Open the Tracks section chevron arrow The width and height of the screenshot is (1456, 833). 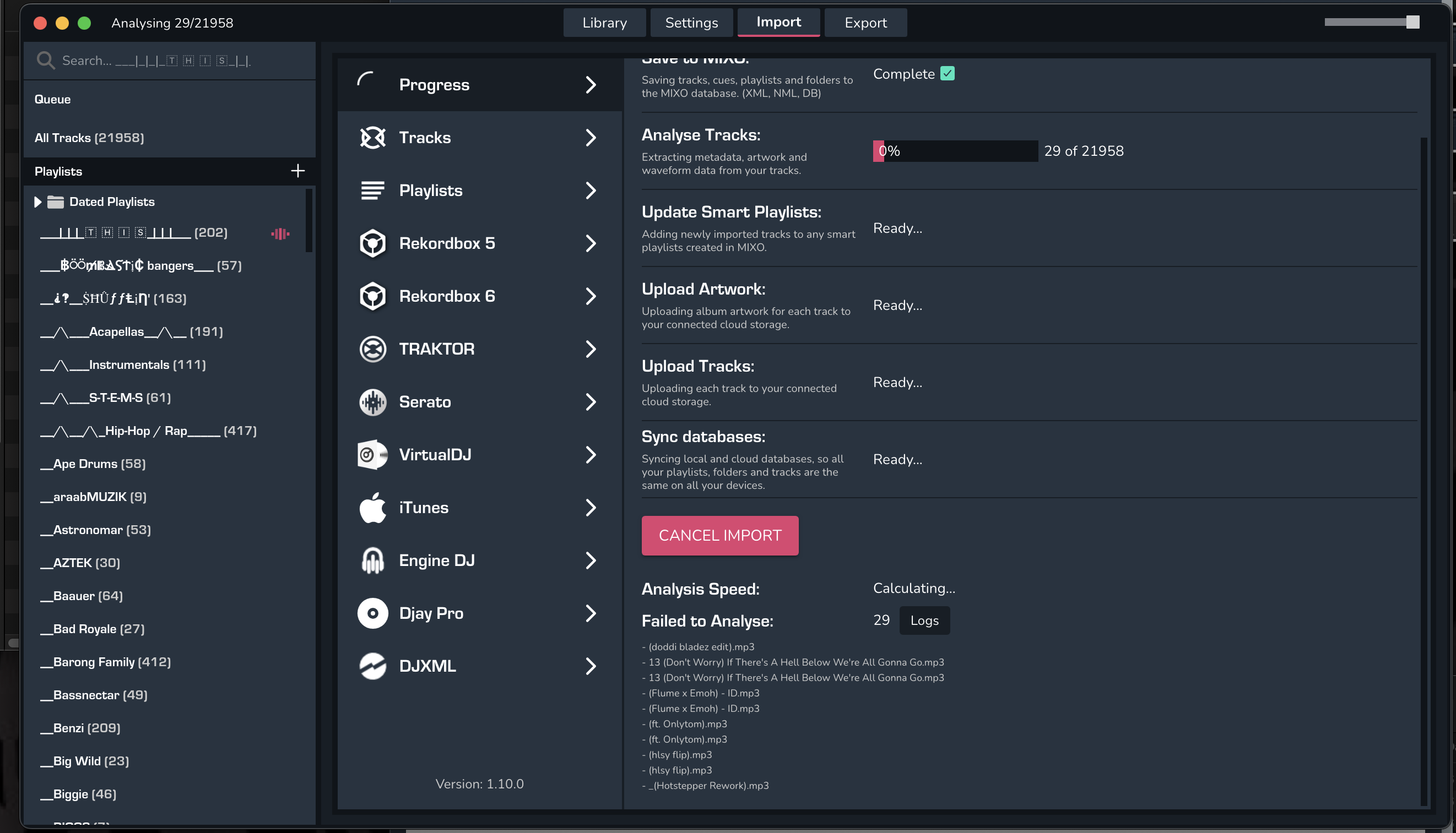[x=591, y=137]
